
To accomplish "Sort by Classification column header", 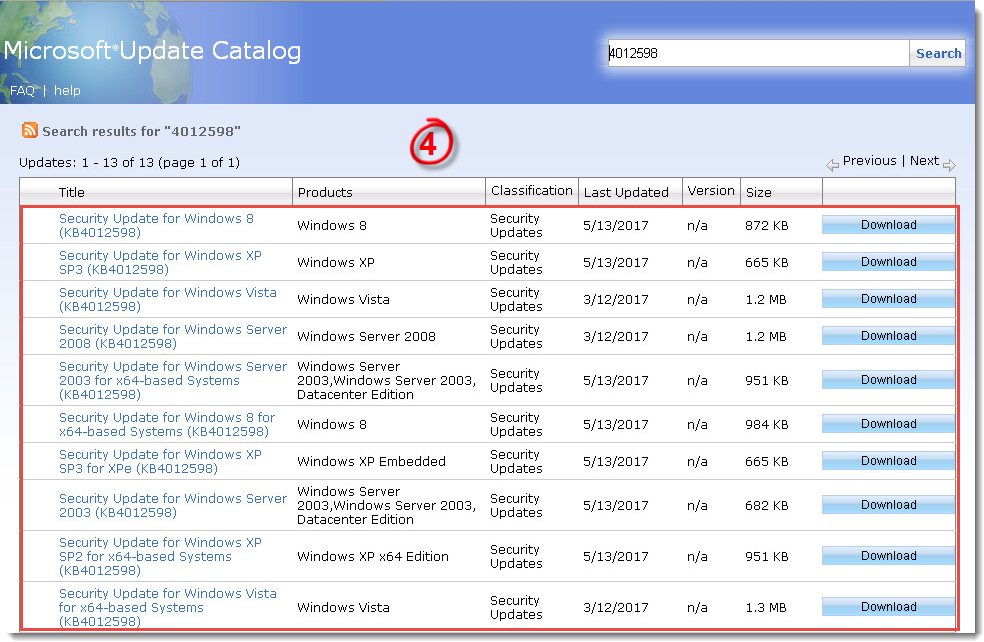I will pos(532,191).
